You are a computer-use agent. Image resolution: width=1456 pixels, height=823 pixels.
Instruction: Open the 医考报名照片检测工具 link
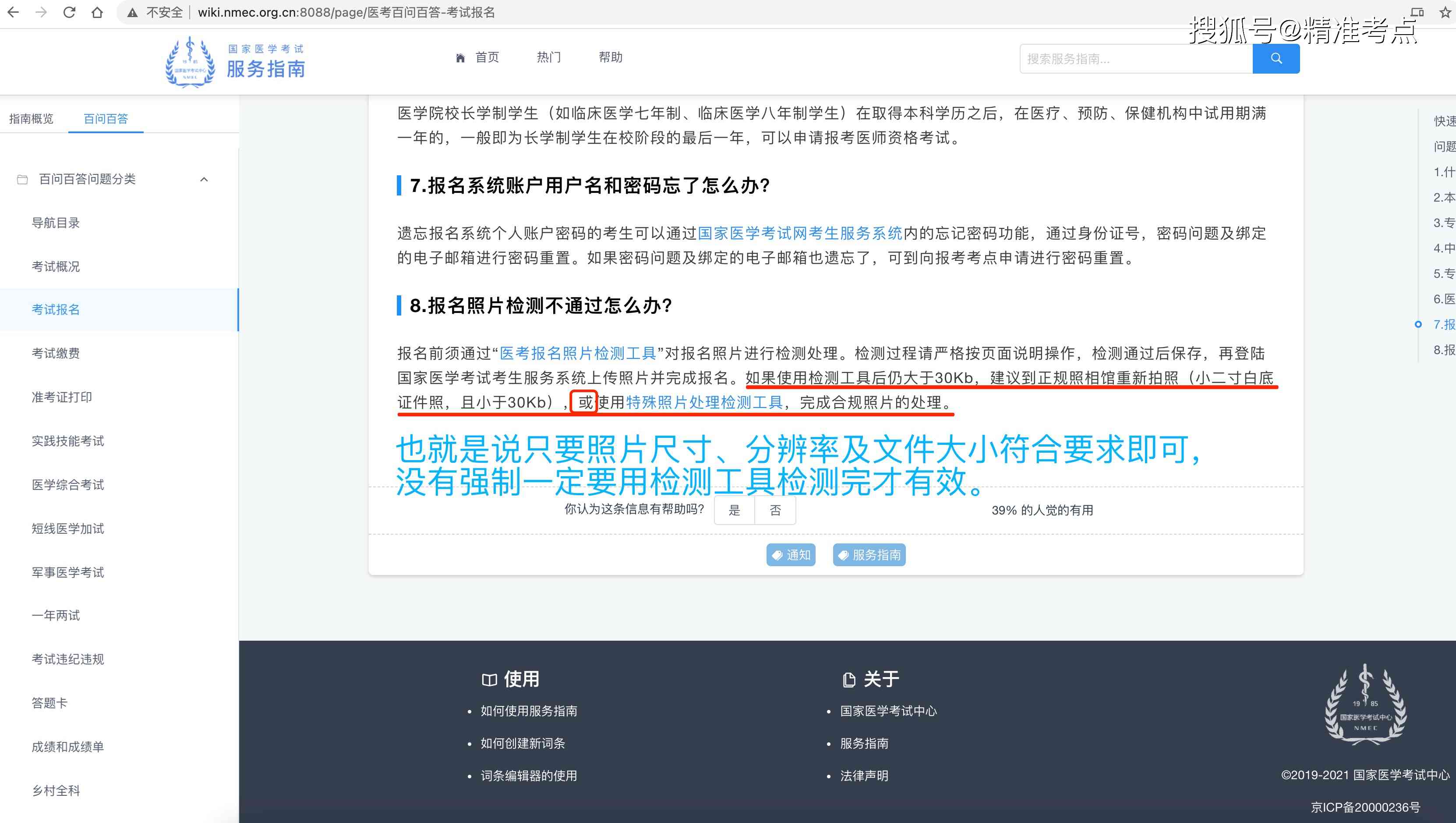coord(578,354)
